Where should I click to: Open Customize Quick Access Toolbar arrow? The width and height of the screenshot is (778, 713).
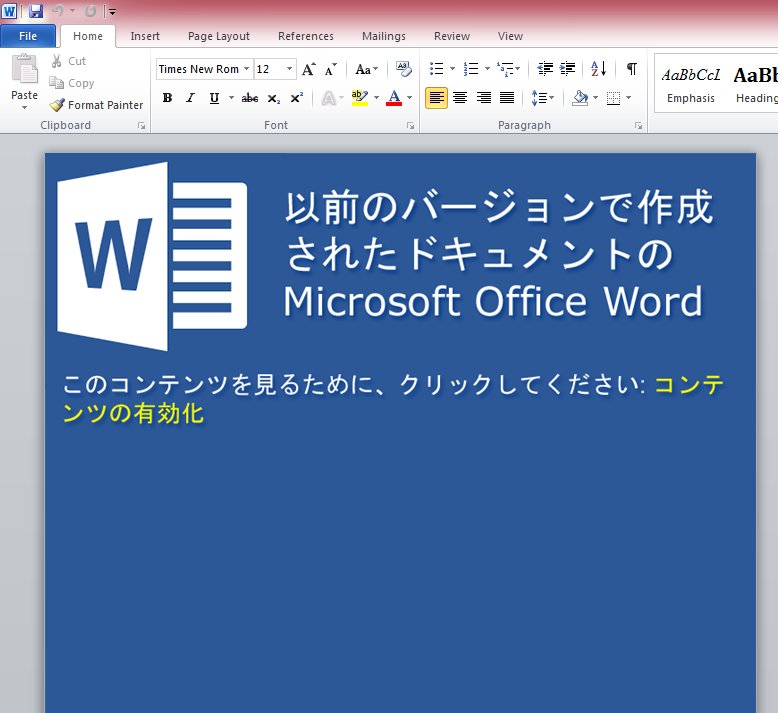[112, 11]
